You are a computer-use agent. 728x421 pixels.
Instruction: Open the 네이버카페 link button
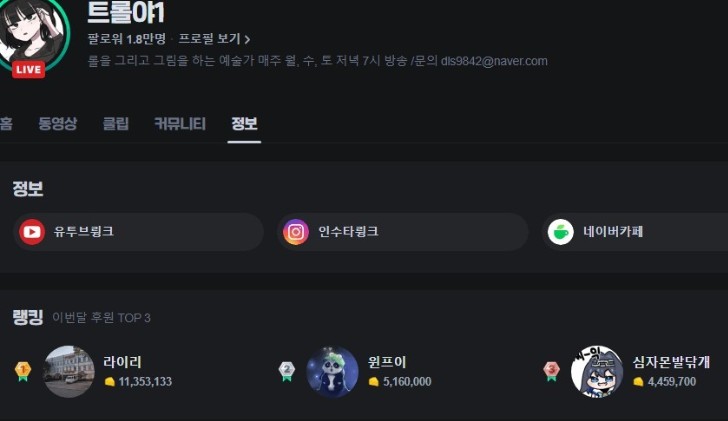(635, 232)
